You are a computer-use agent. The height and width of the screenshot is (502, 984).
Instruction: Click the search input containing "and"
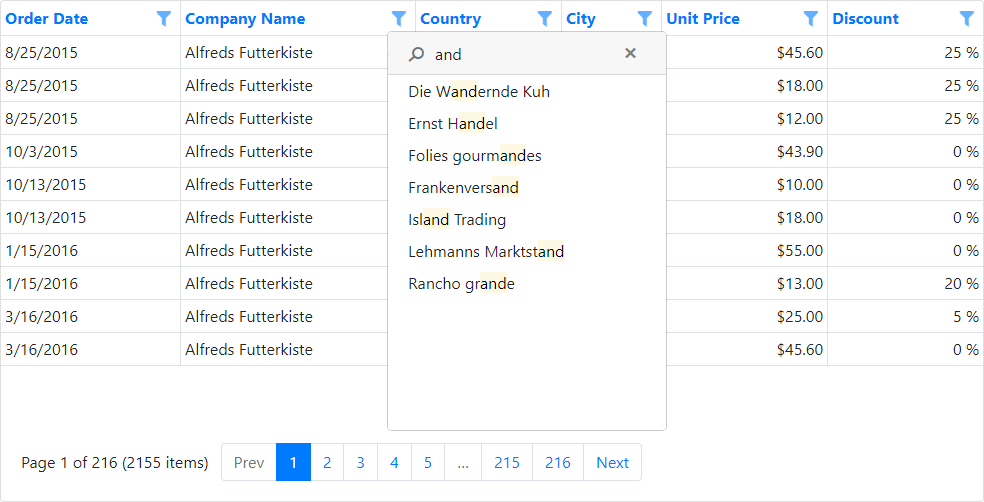tap(520, 55)
